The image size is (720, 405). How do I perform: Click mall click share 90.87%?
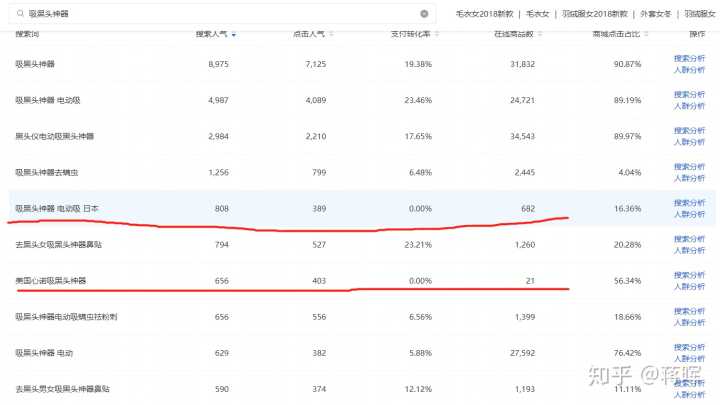pyautogui.click(x=627, y=64)
